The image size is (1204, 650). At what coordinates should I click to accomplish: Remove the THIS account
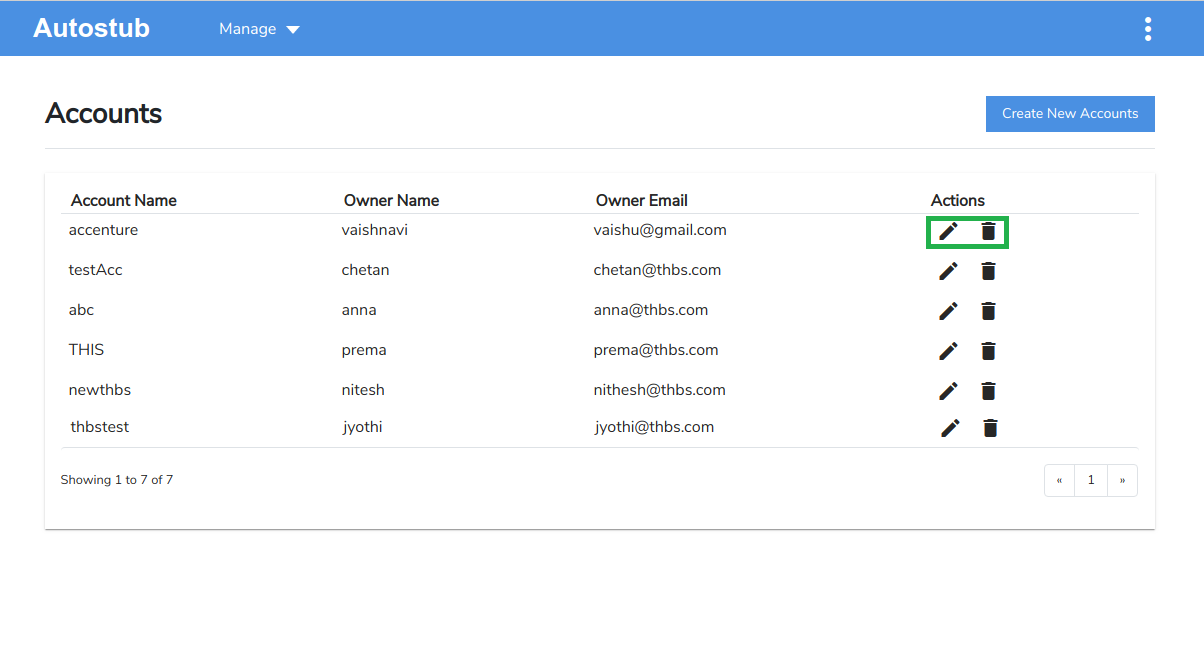(988, 351)
